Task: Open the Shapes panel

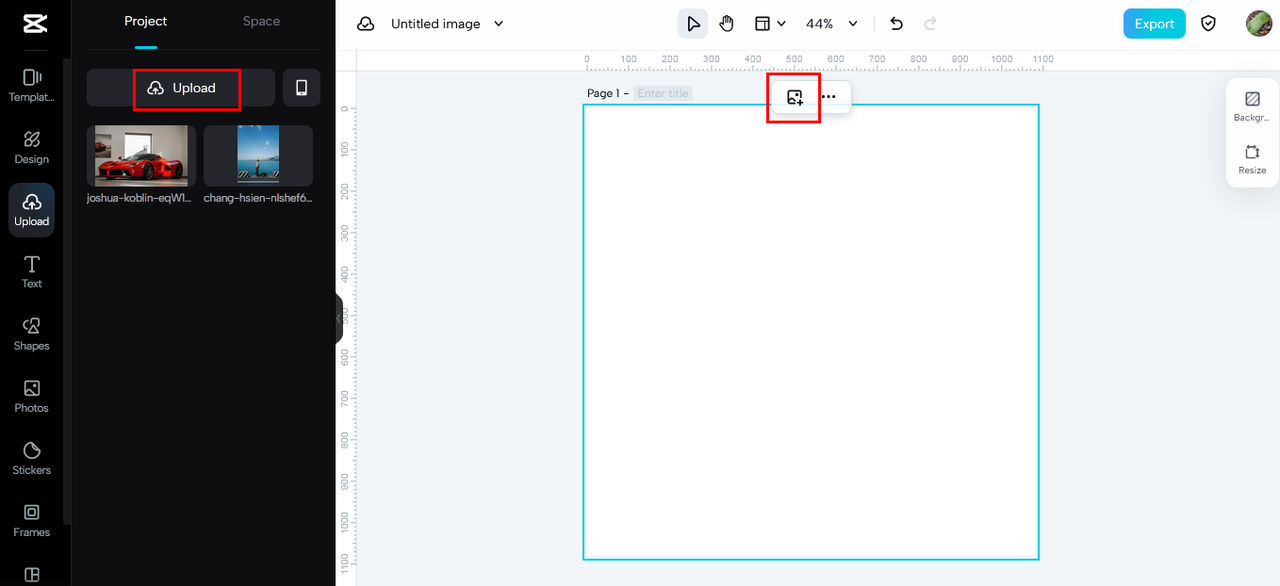Action: (31, 334)
